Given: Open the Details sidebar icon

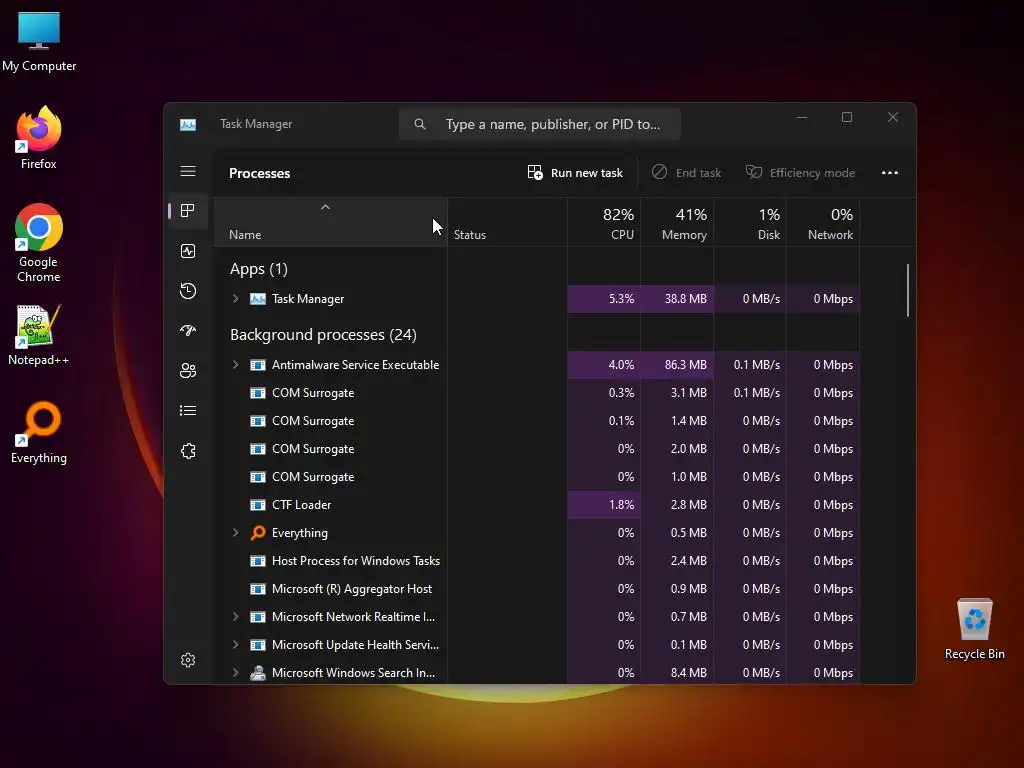Looking at the screenshot, I should coord(188,411).
